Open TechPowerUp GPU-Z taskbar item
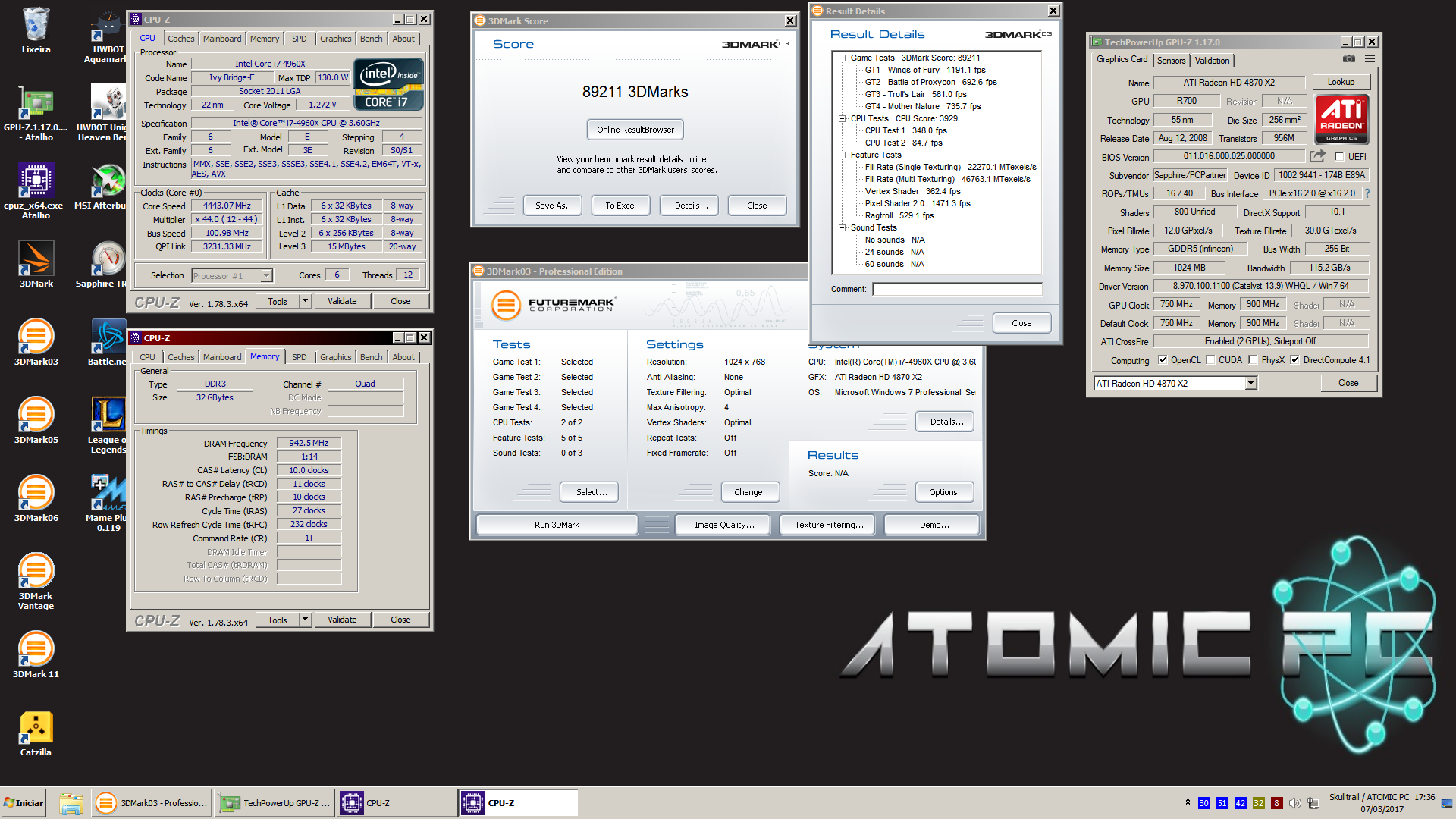The image size is (1456, 819). click(275, 803)
